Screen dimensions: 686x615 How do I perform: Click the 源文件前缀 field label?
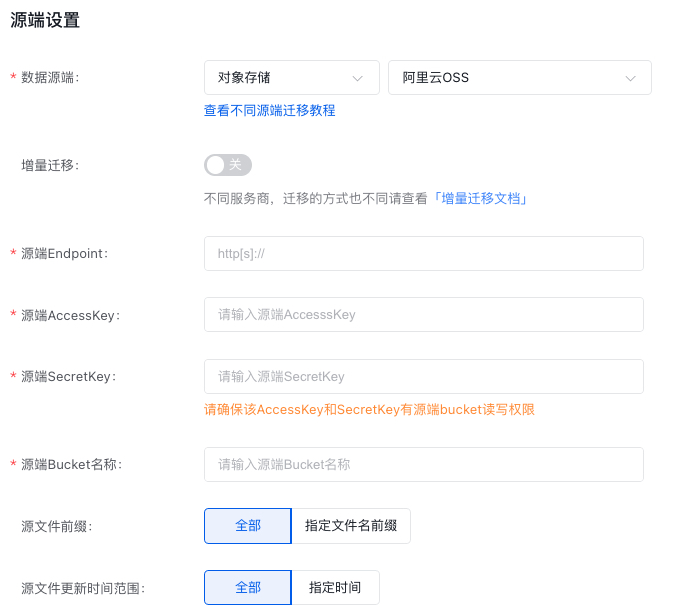click(56, 526)
